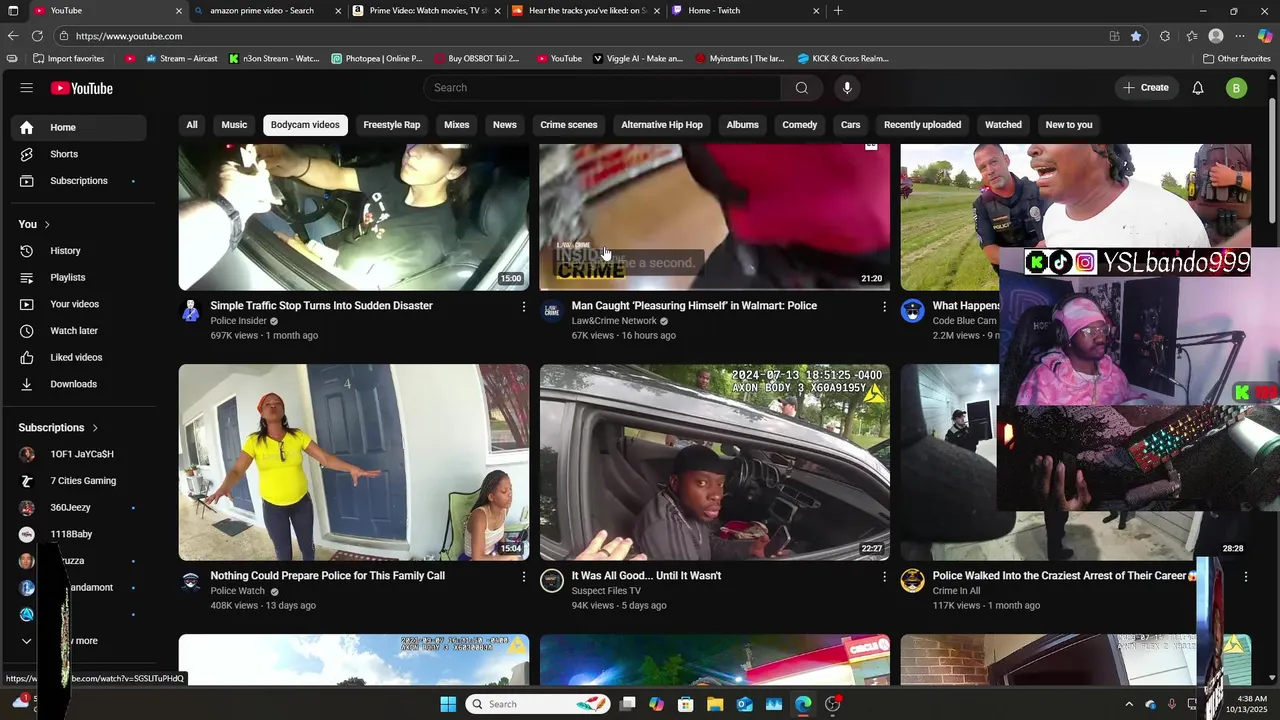Viewport: 1280px width, 720px height.
Task: Open KICK & Cross Realm bookmark
Action: tap(843, 58)
